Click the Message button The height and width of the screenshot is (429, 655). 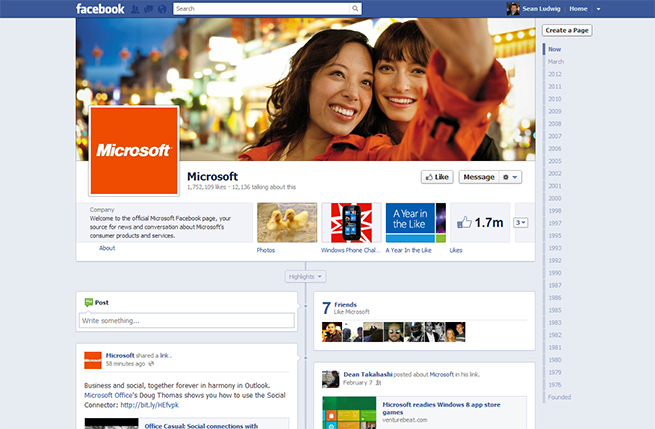(x=479, y=177)
